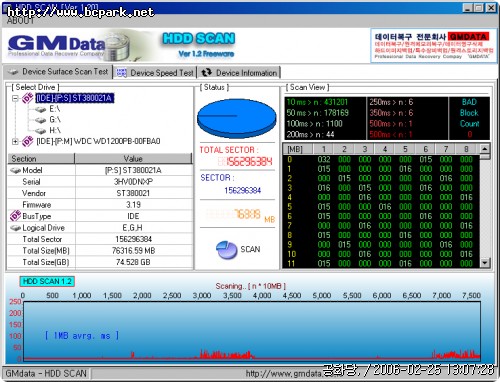Image resolution: width=500 pixels, height=382 pixels.
Task: Click the HDD SCAN 1.2 button
Action: point(47,281)
